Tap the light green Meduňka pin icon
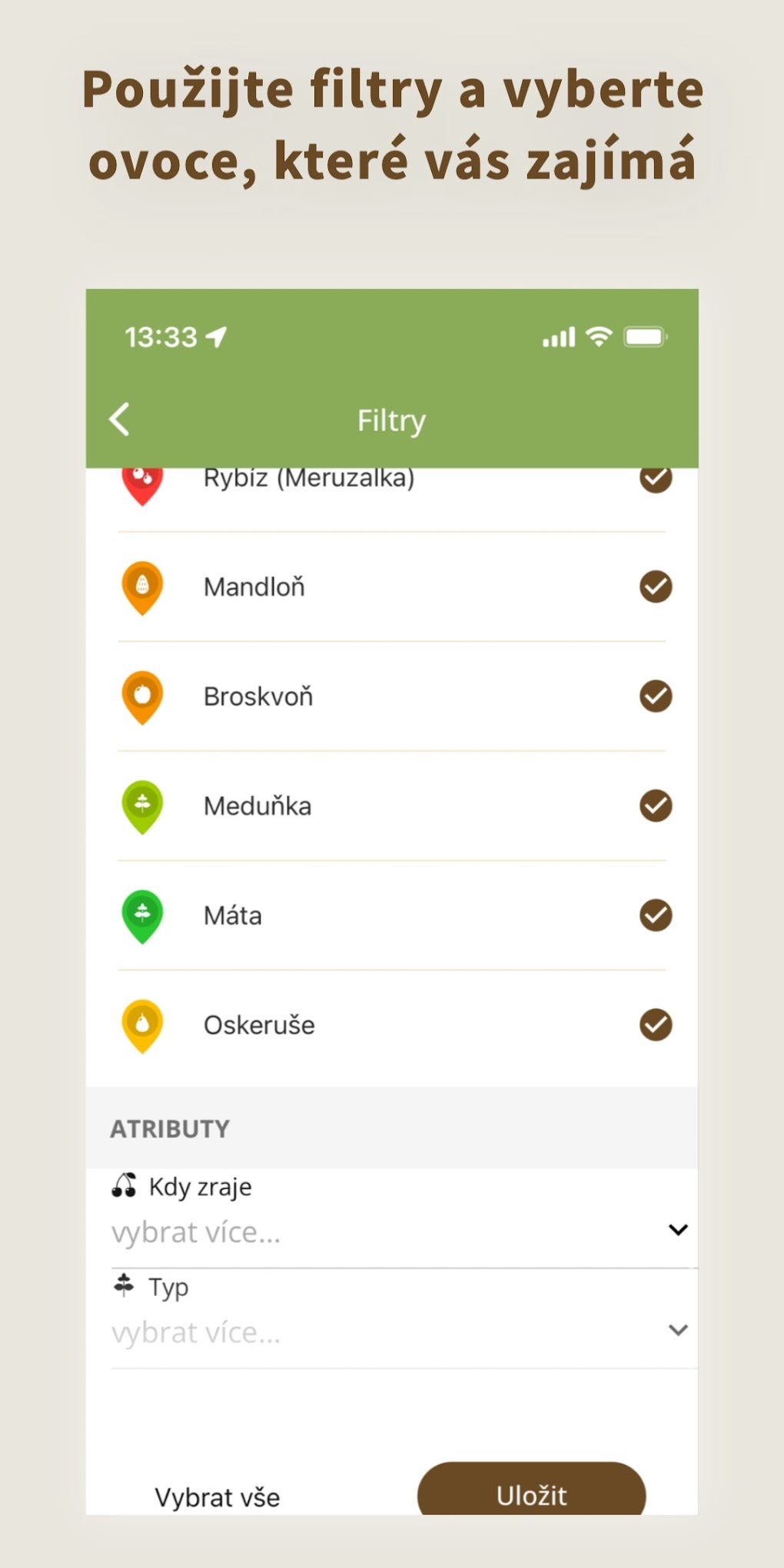 pyautogui.click(x=142, y=806)
